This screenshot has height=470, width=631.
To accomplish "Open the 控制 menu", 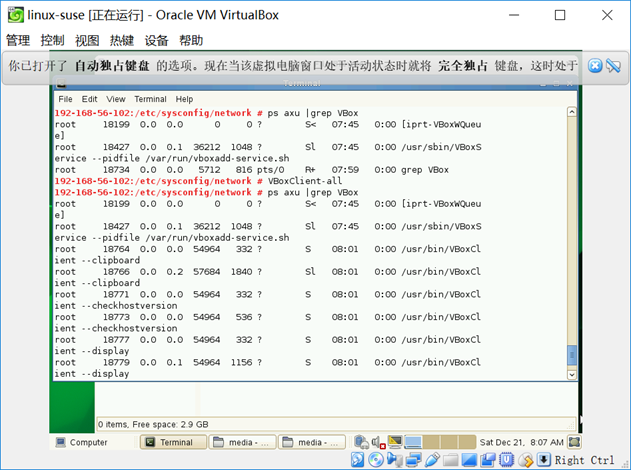I will 52,40.
